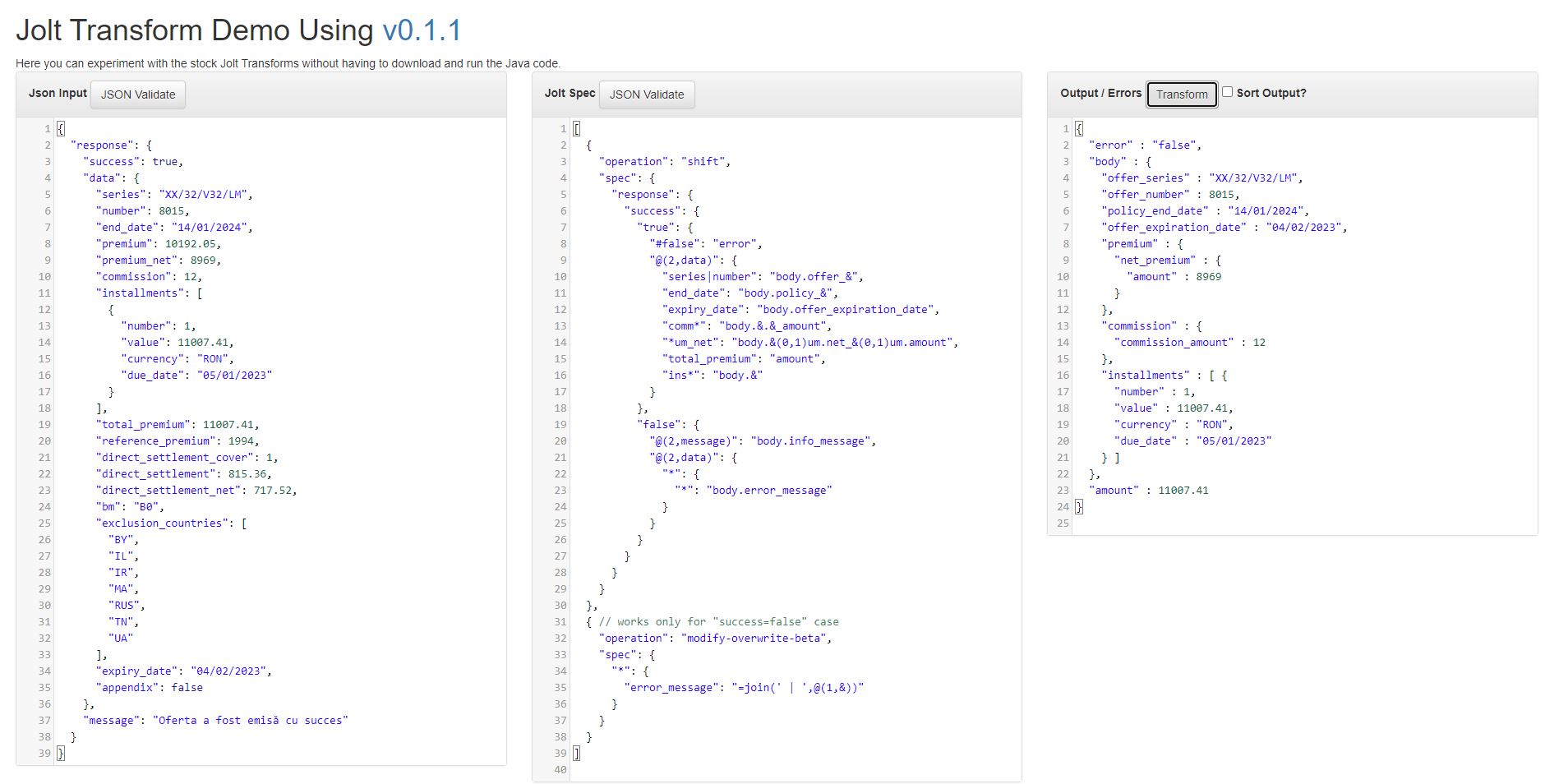Click "commission_amount" : 12 output line
The width and height of the screenshot is (1545, 784).
point(1190,343)
